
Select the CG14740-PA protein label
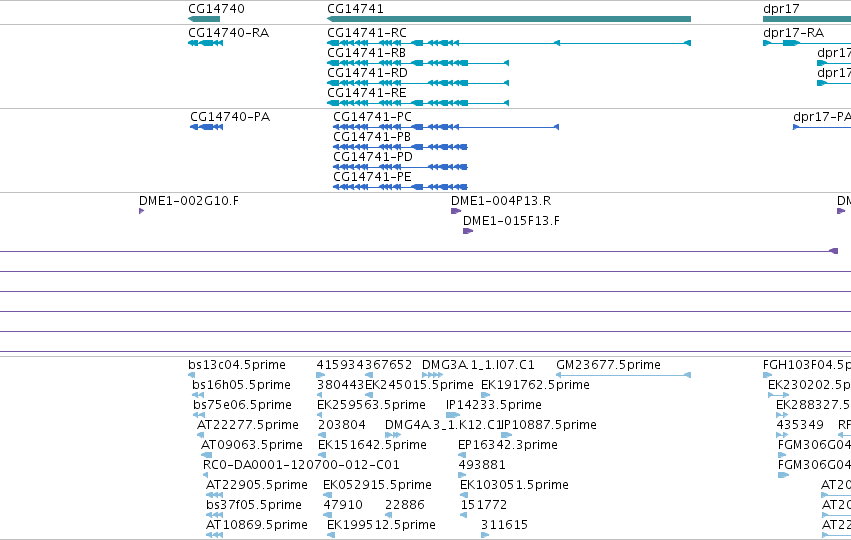[x=230, y=117]
